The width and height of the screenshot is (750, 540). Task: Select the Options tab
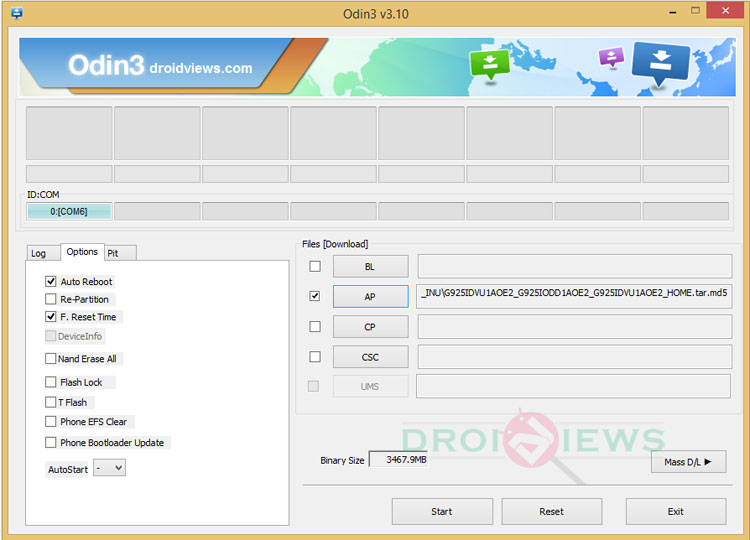[x=82, y=252]
